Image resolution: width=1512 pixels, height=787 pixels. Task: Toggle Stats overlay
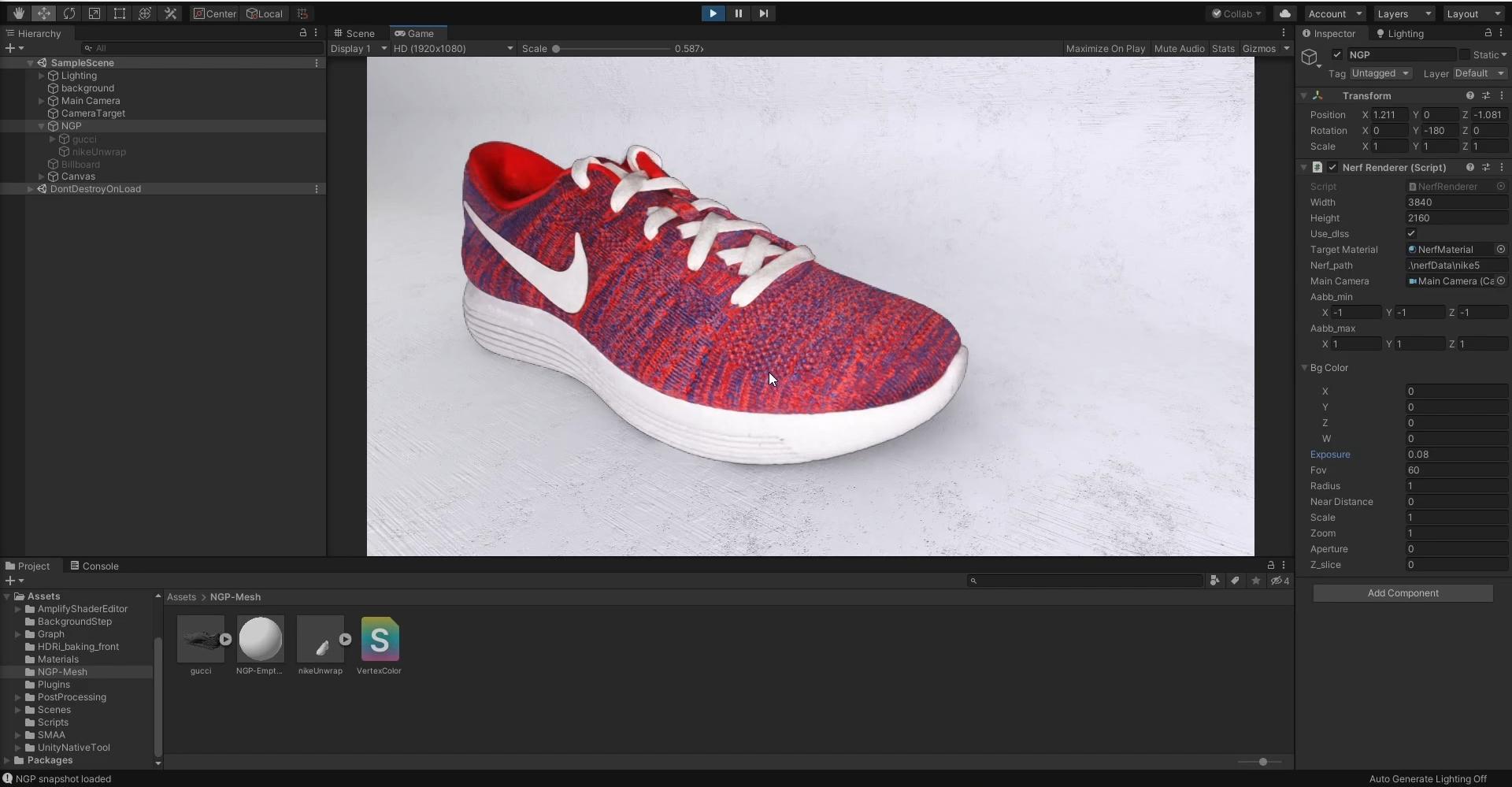click(1223, 48)
